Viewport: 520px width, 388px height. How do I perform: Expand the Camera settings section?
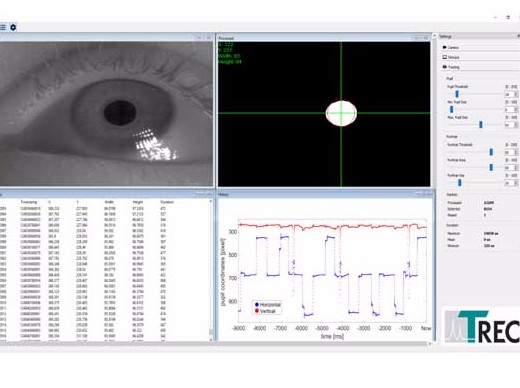click(480, 47)
